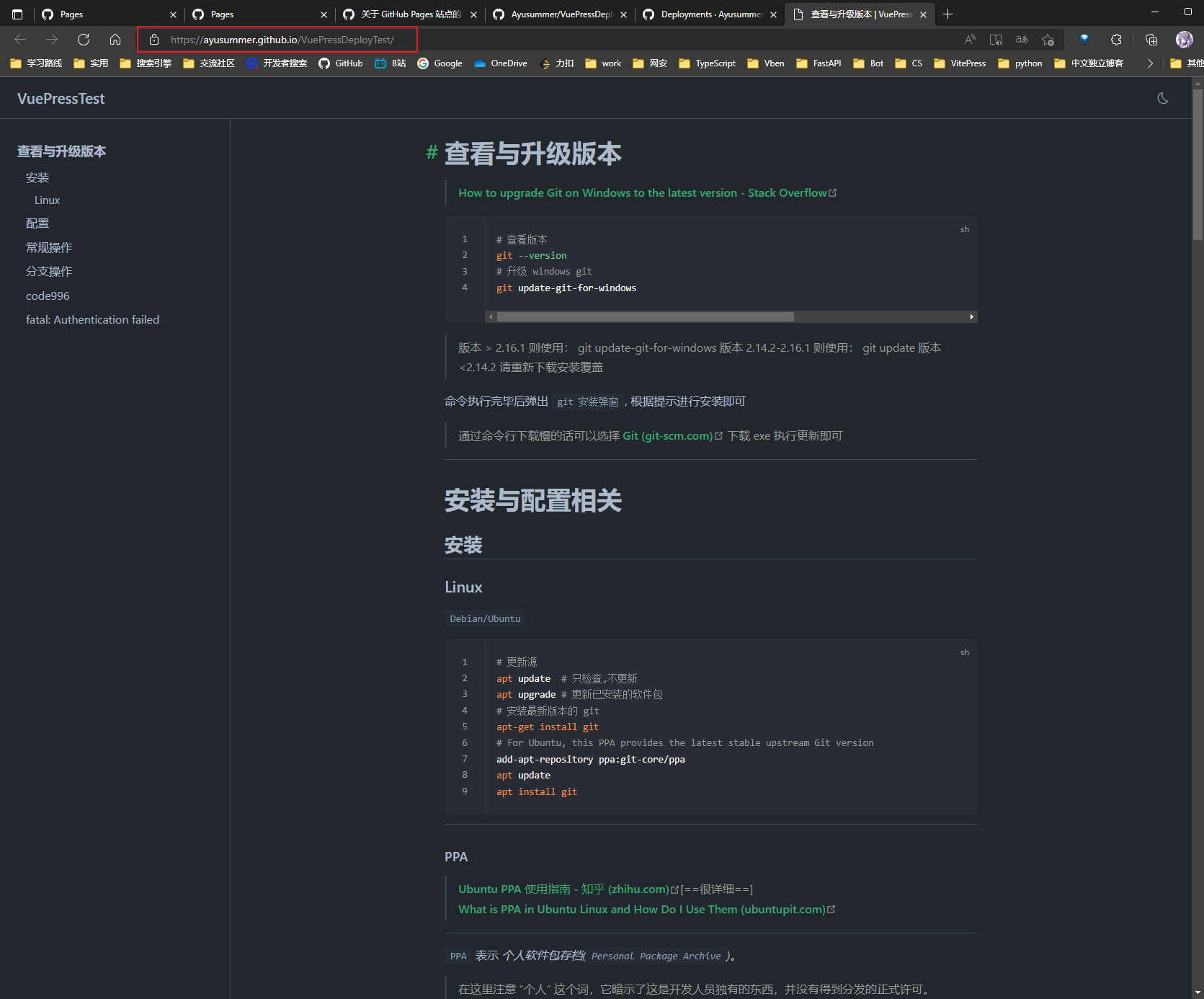Image resolution: width=1204 pixels, height=999 pixels.
Task: Expand the work bookmark folder
Action: click(x=603, y=63)
